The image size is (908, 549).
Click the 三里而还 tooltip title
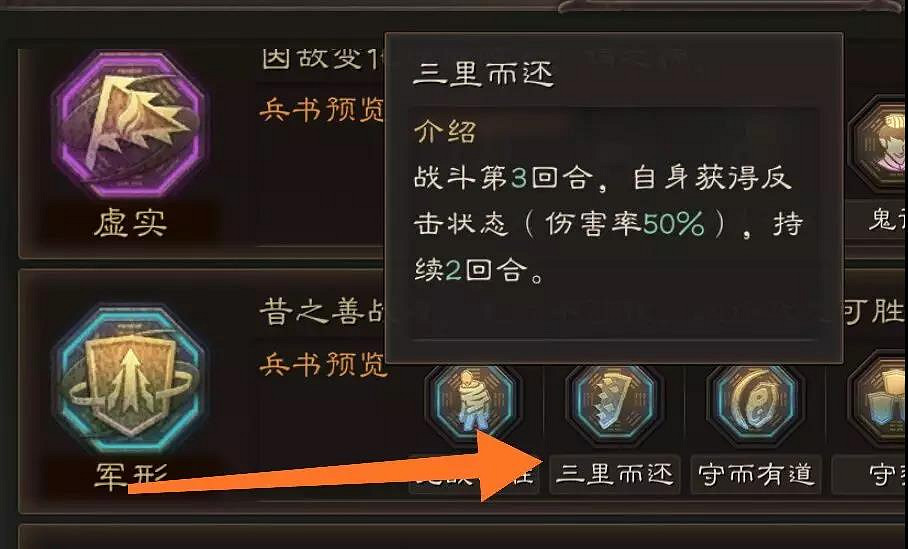tap(483, 74)
